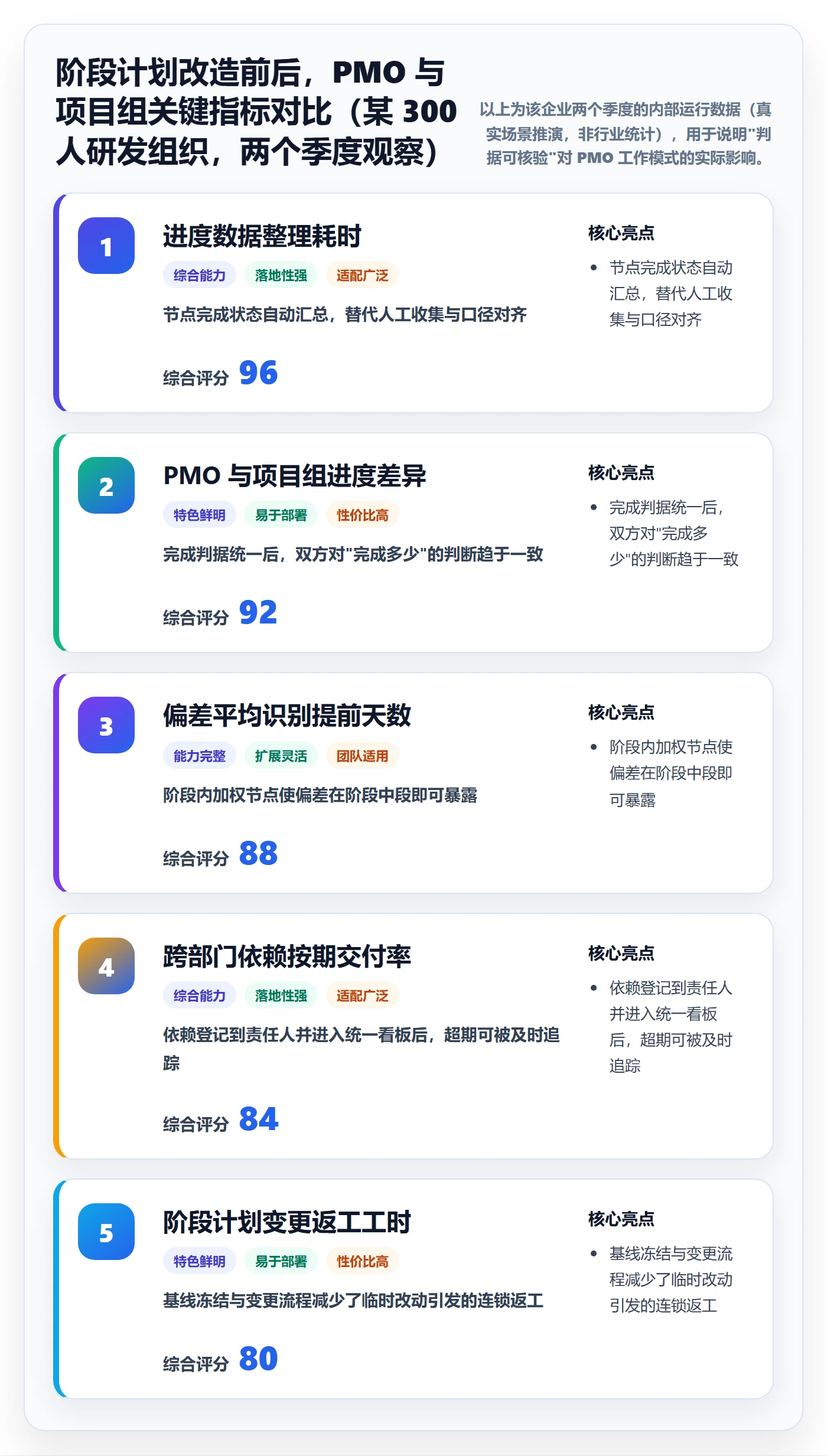The image size is (827, 1456).
Task: Click the 团队适用 tag
Action: (x=363, y=756)
